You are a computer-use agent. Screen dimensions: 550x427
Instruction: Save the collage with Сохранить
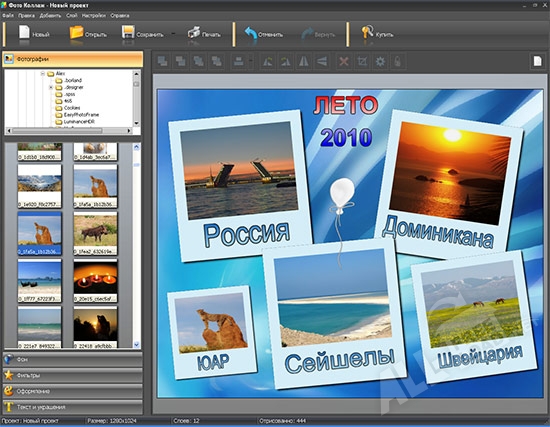click(142, 34)
